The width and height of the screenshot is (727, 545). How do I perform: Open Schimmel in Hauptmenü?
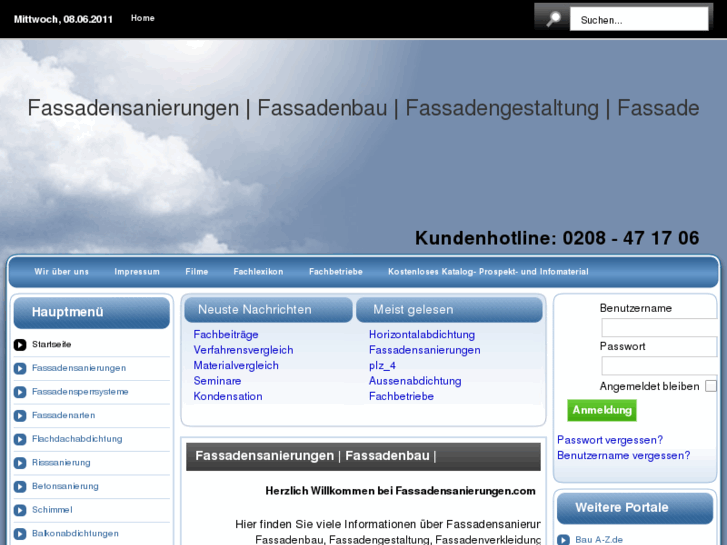tap(52, 510)
